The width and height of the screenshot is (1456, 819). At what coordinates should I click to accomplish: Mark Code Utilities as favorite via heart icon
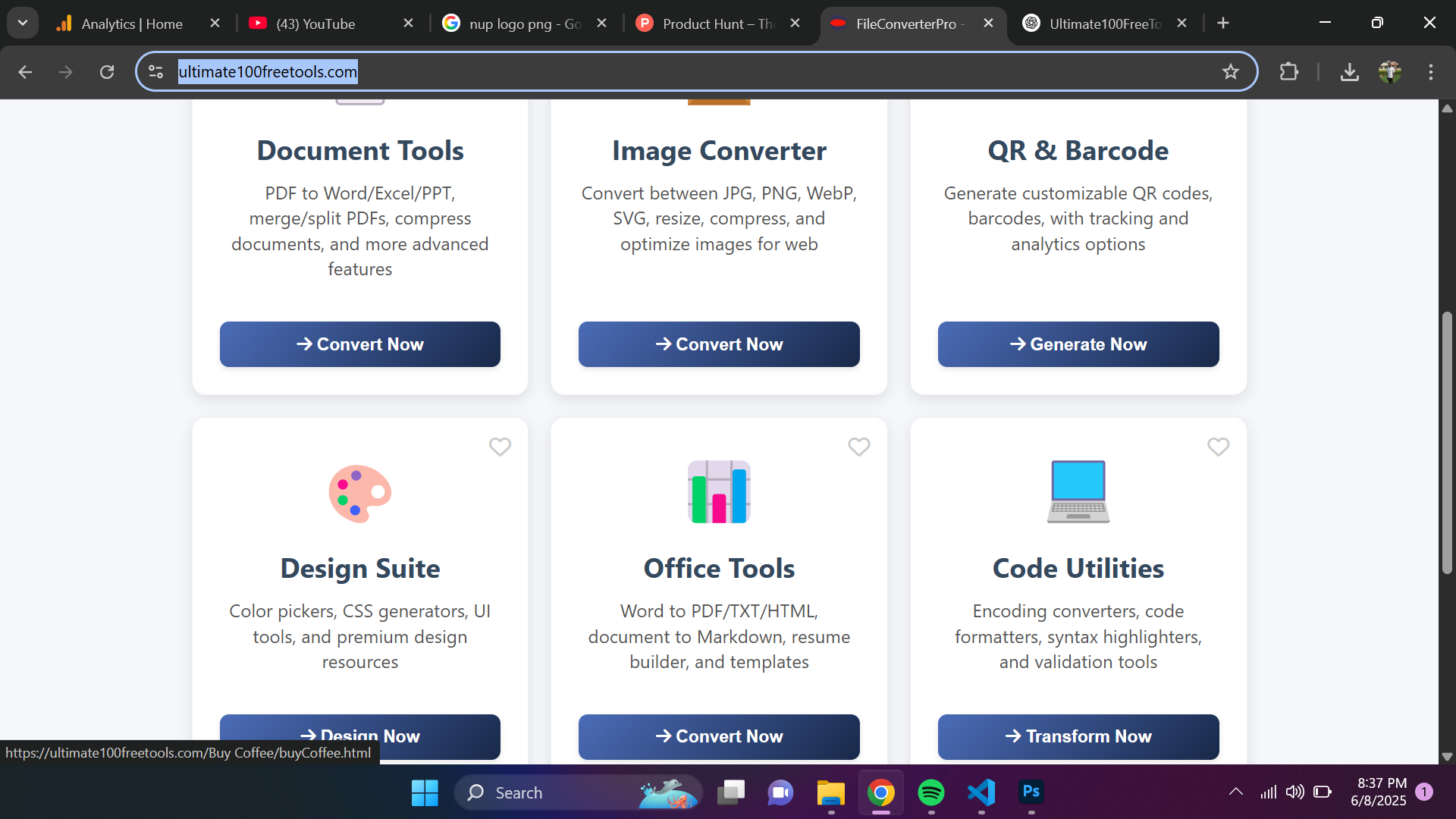(x=1219, y=447)
